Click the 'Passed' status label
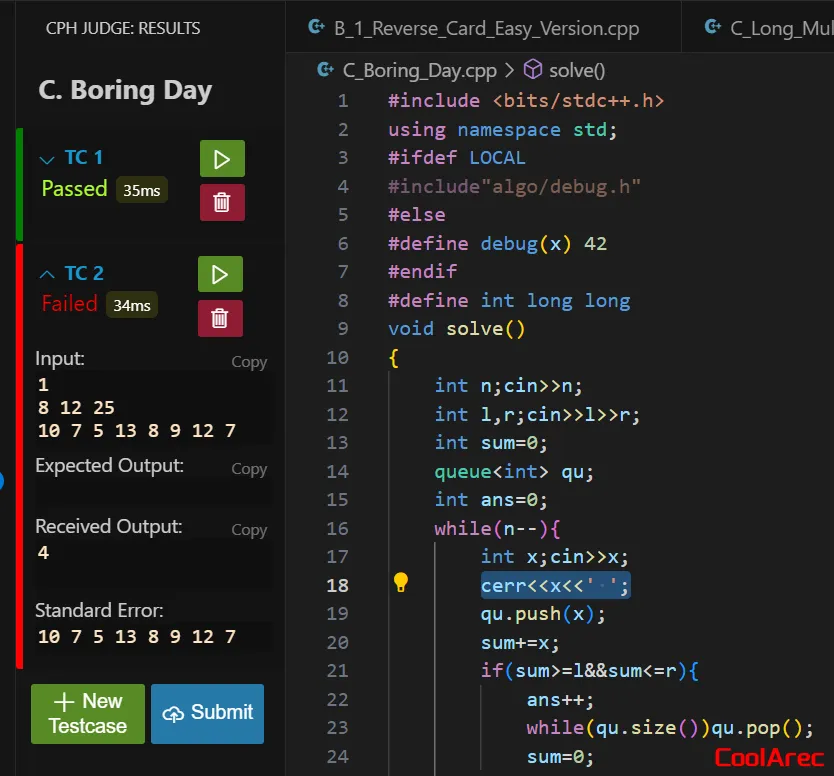The width and height of the screenshot is (834, 776). [x=74, y=189]
